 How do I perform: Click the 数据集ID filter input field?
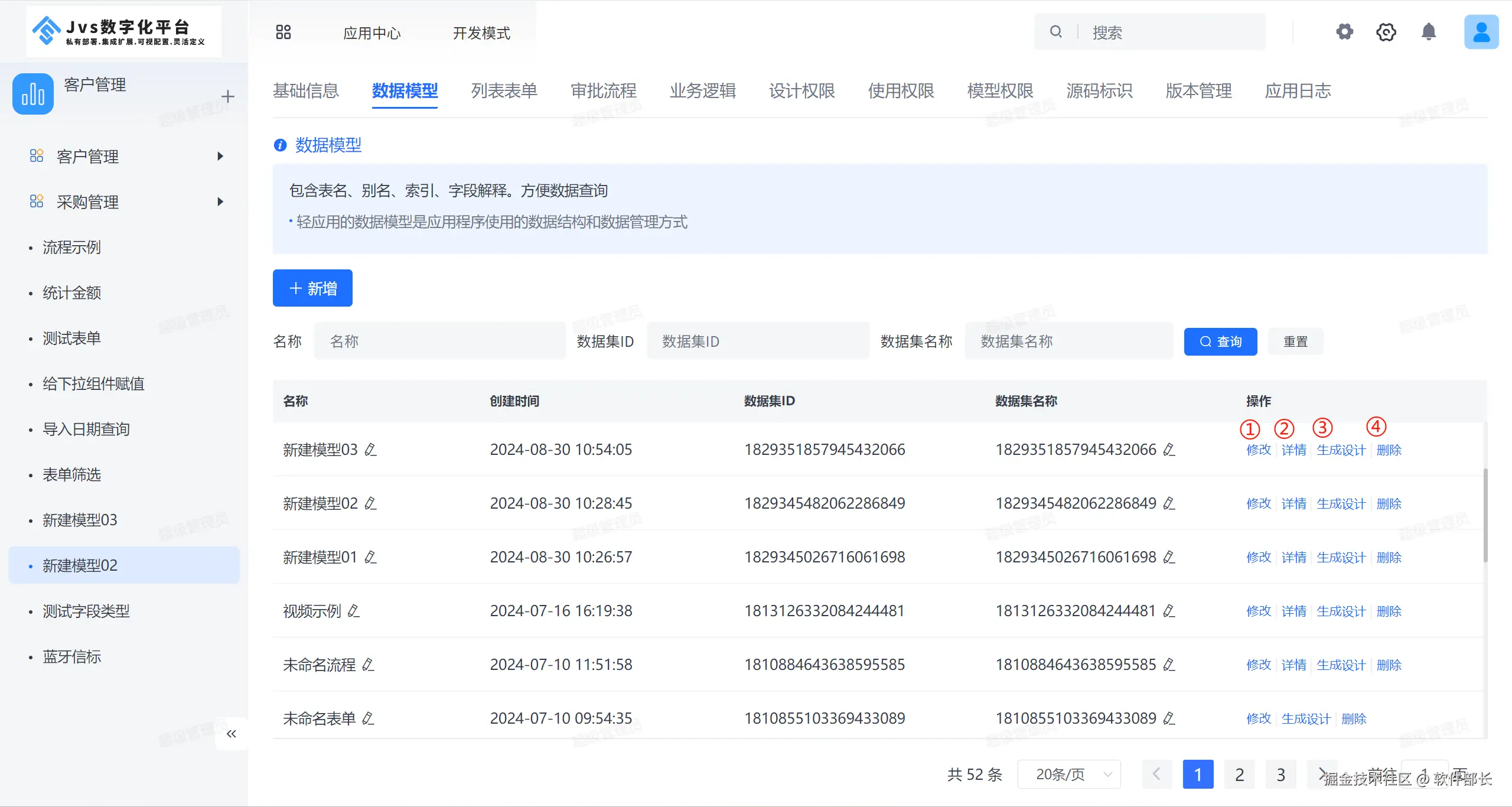point(758,341)
